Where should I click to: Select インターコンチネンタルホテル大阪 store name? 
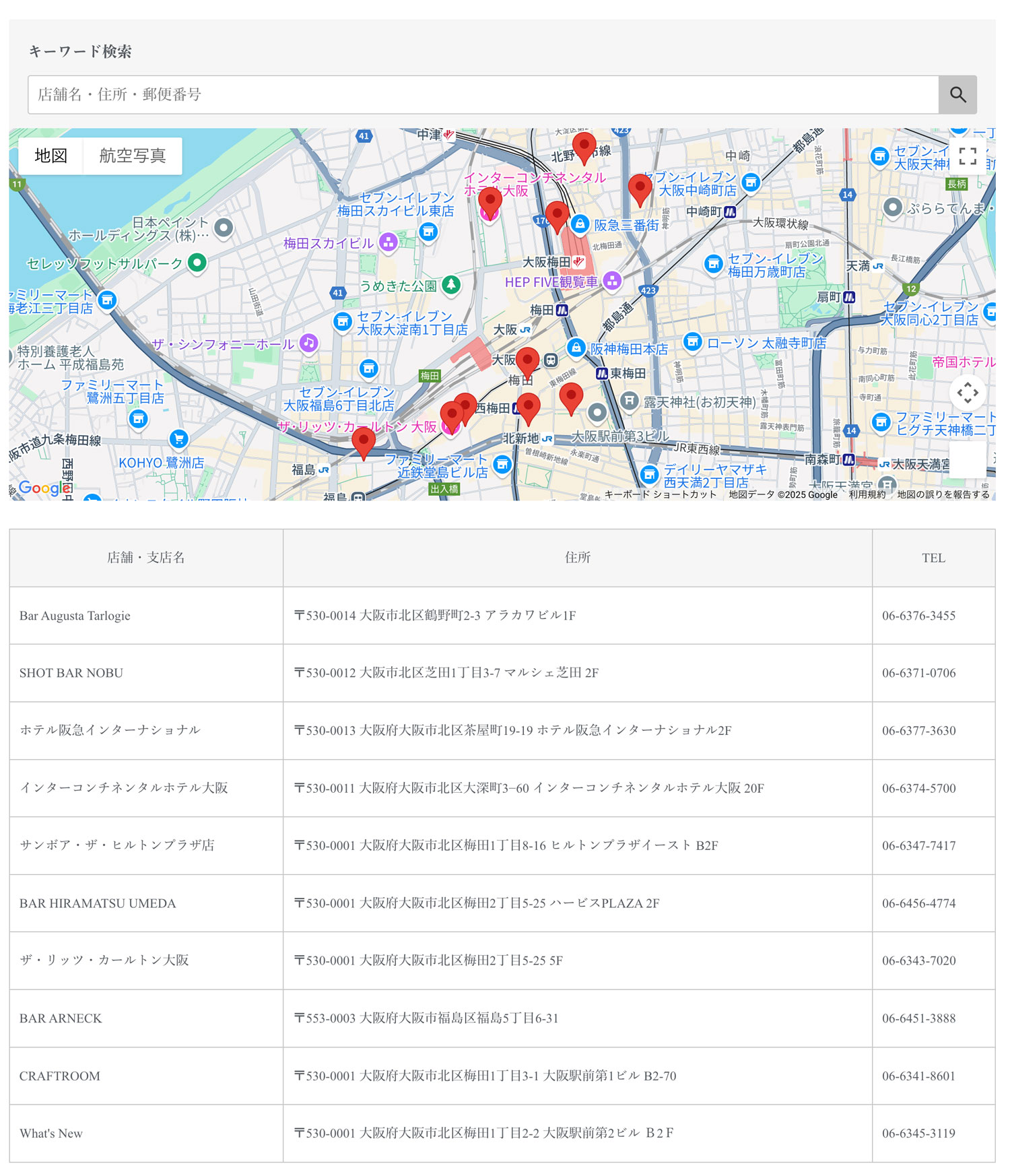(x=124, y=788)
